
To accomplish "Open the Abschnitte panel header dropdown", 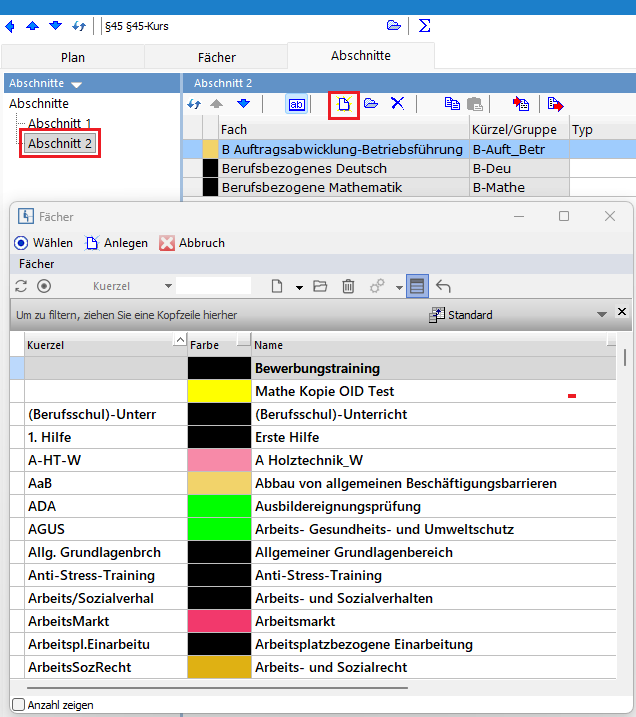I will (x=77, y=84).
